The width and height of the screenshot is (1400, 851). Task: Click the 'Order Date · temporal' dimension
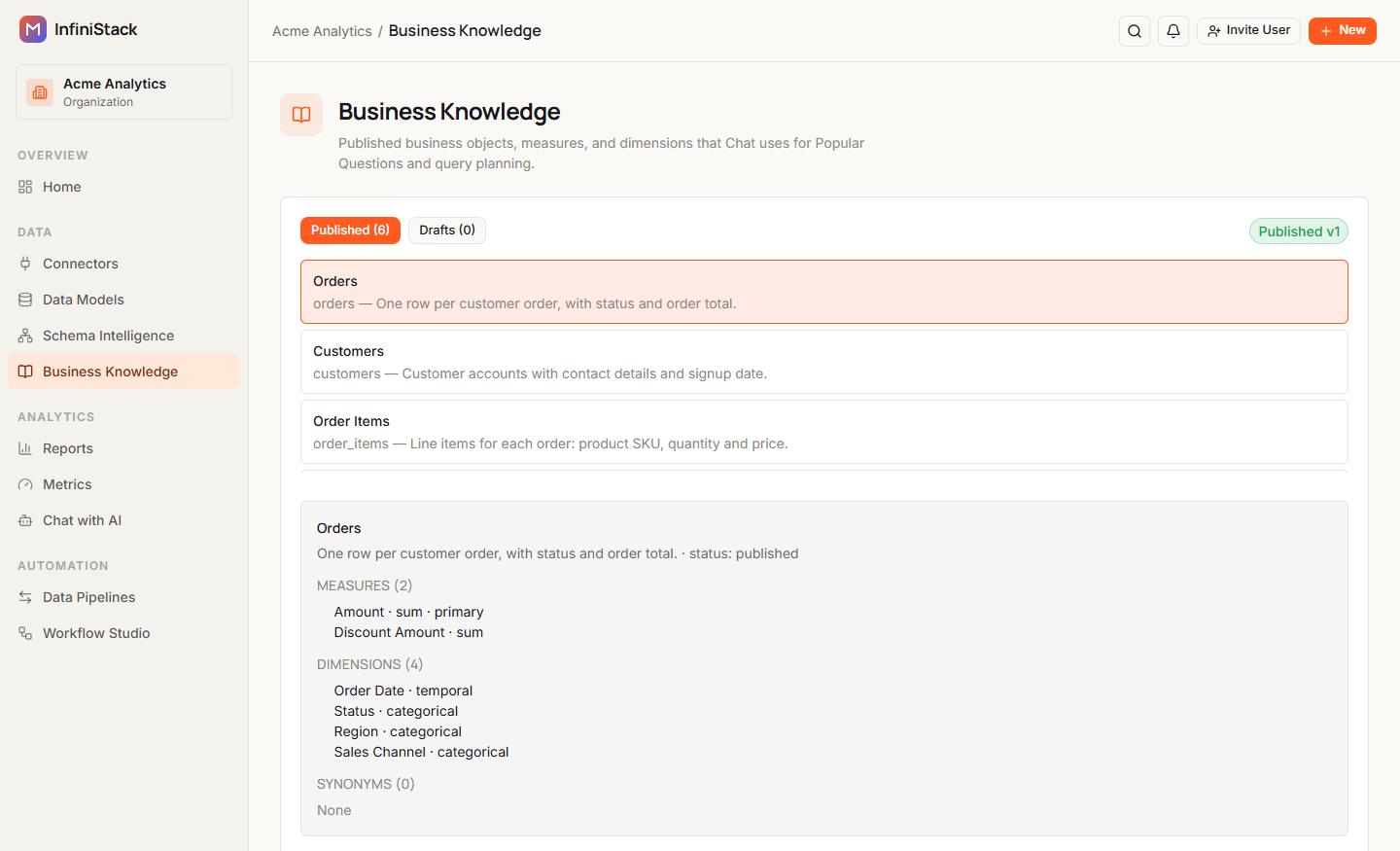pyautogui.click(x=403, y=691)
